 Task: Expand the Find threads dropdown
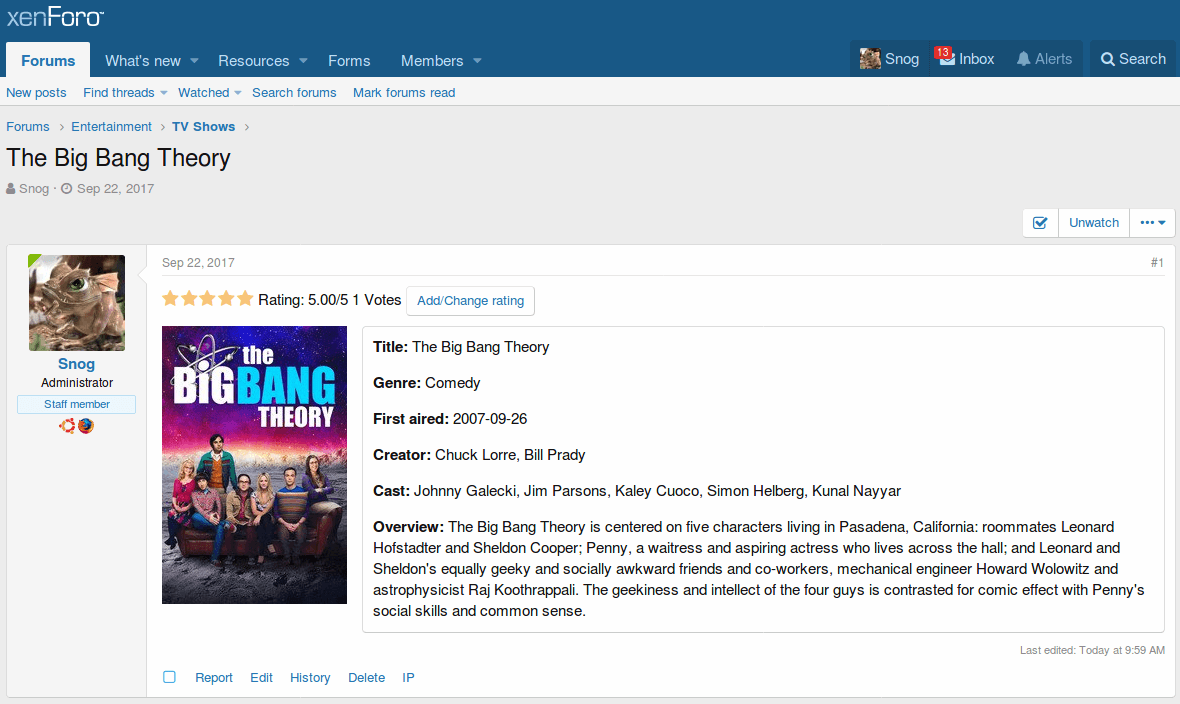tap(163, 93)
